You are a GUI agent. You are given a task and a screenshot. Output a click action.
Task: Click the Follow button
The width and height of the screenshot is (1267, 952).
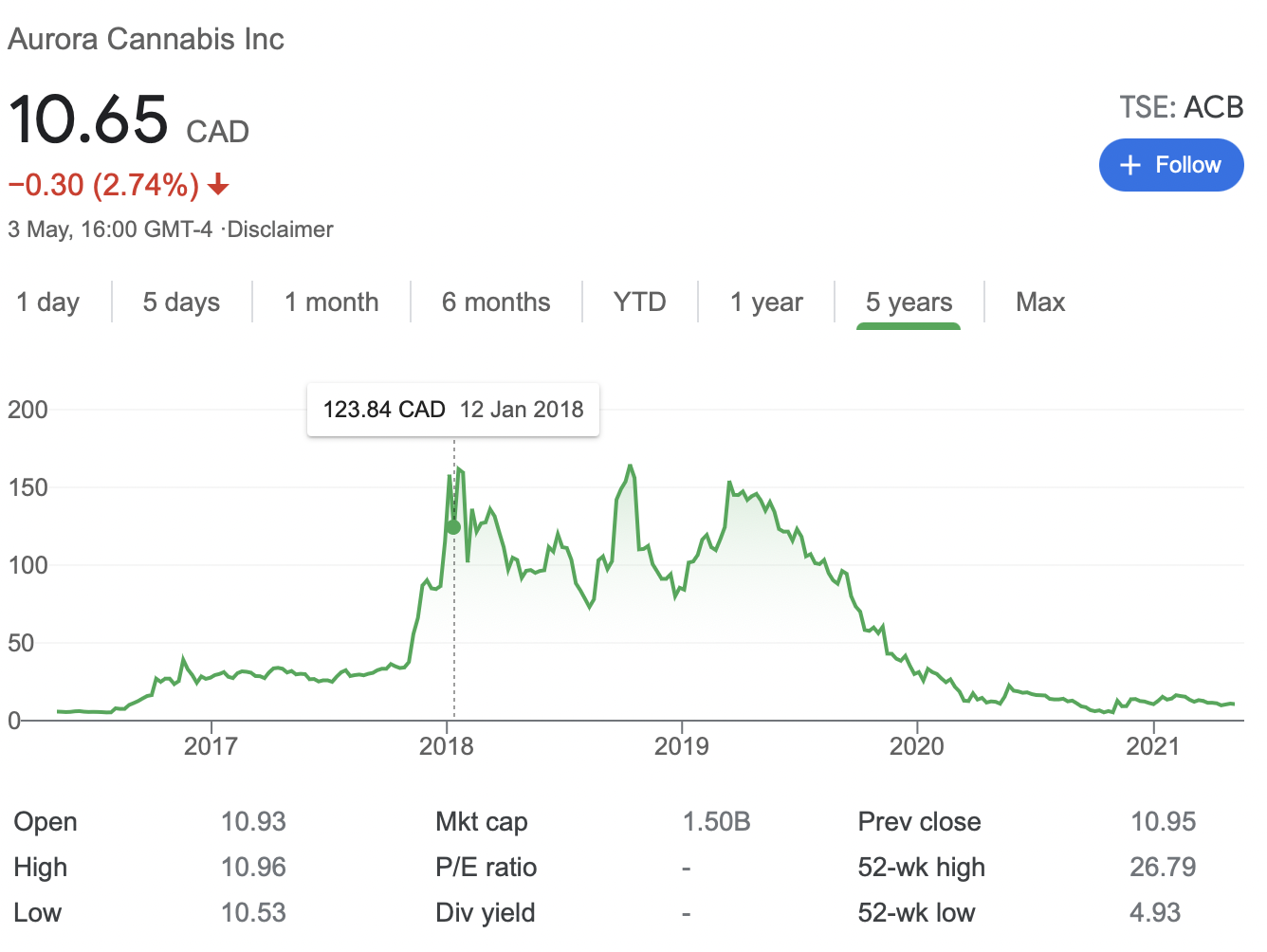coord(1170,165)
